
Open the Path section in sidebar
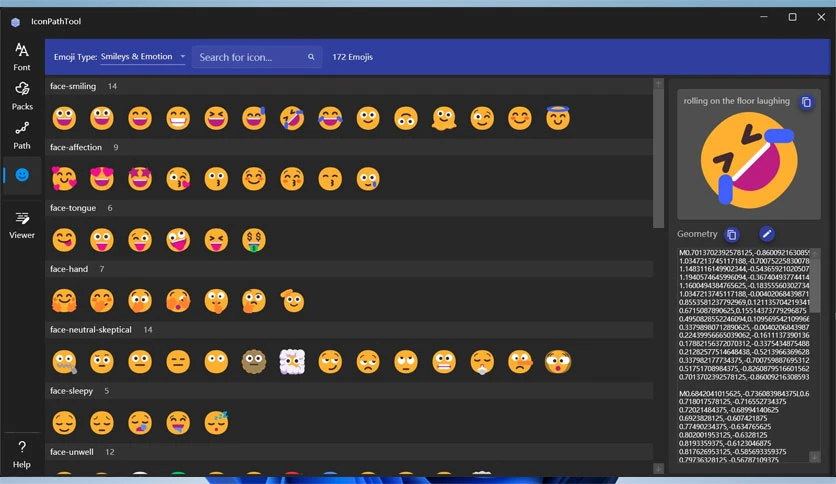coord(22,135)
